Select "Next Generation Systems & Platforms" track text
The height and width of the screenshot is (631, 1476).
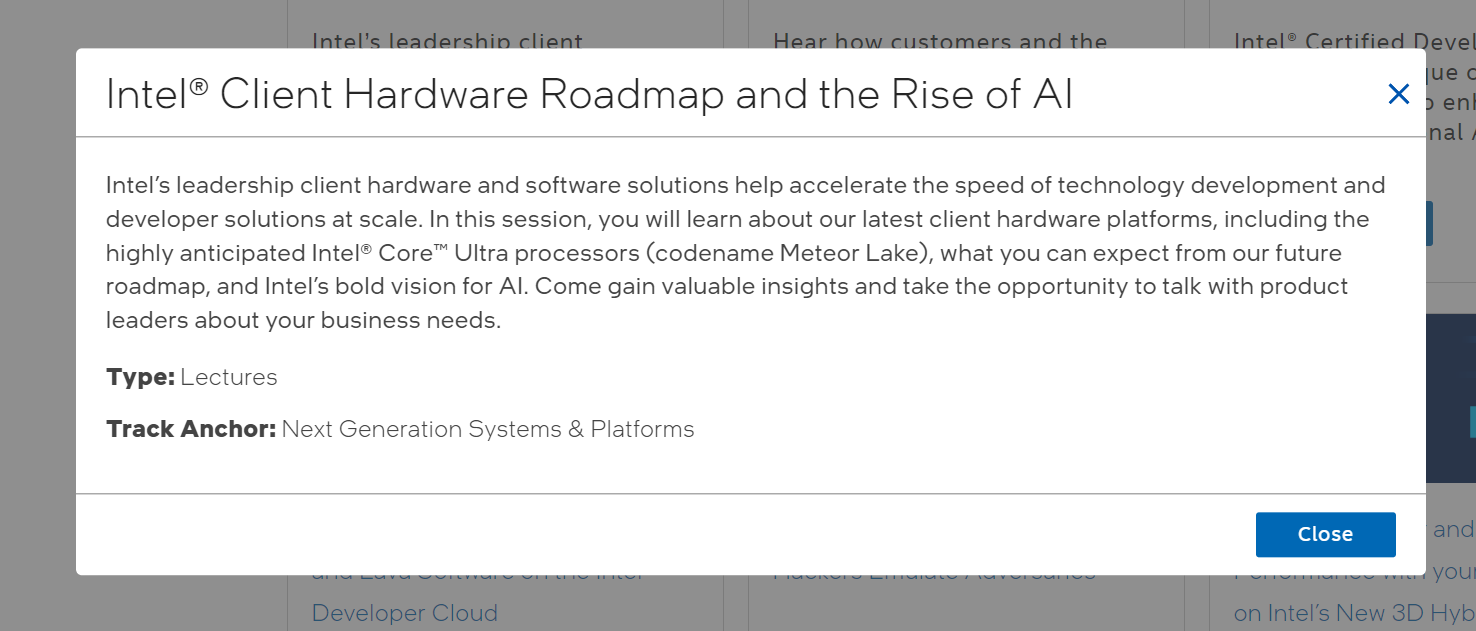(x=488, y=429)
